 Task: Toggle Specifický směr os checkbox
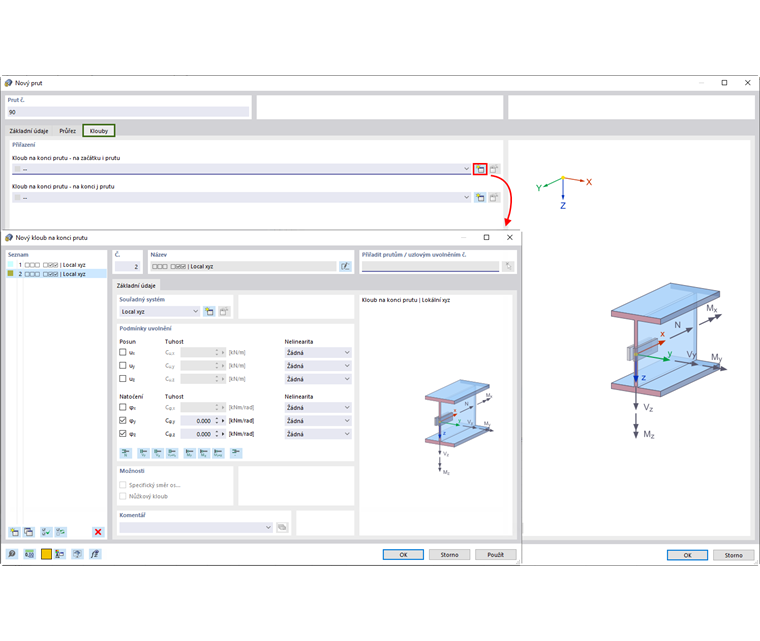(x=123, y=485)
